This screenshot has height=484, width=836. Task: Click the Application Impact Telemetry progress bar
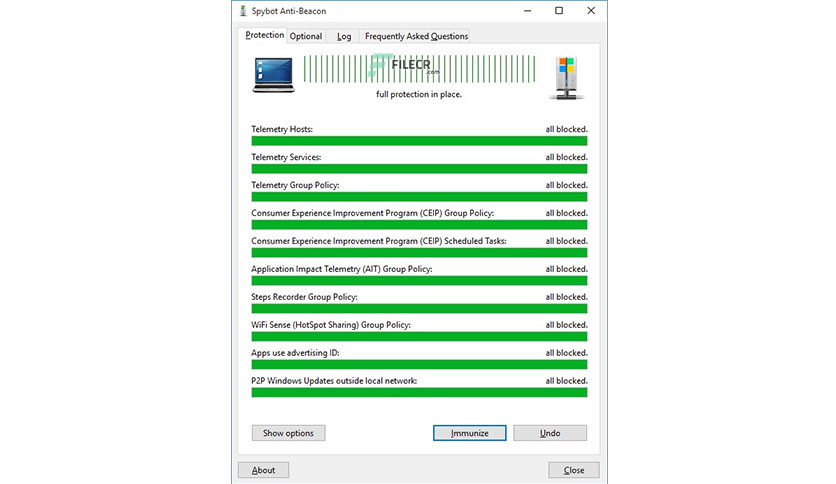coord(419,280)
